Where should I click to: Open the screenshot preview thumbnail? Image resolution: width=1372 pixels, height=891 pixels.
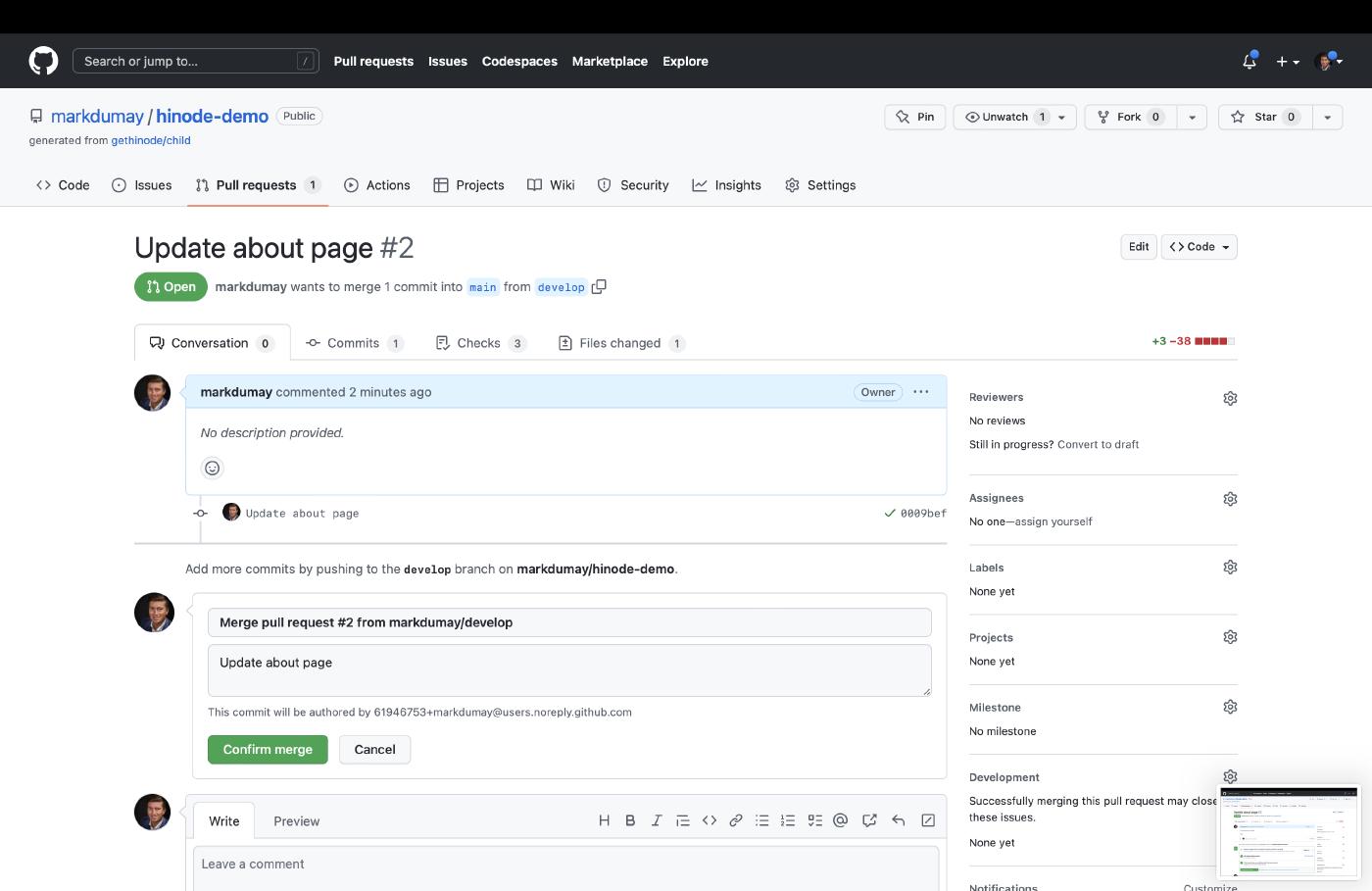(x=1289, y=832)
